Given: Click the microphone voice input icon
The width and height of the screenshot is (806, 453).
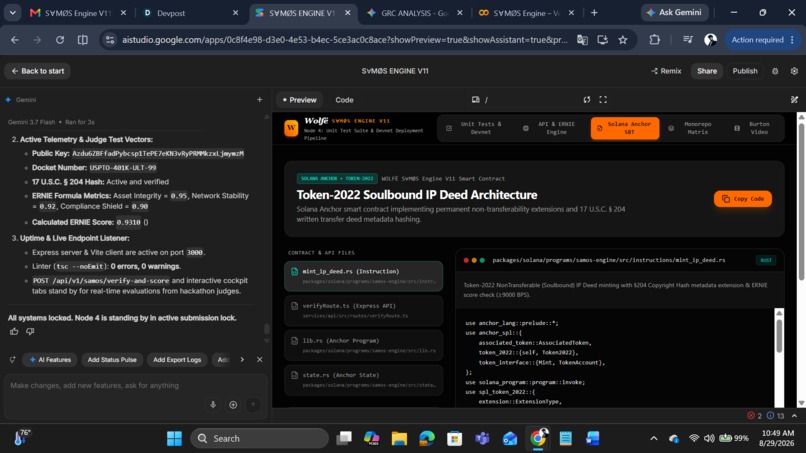Looking at the screenshot, I should [213, 405].
